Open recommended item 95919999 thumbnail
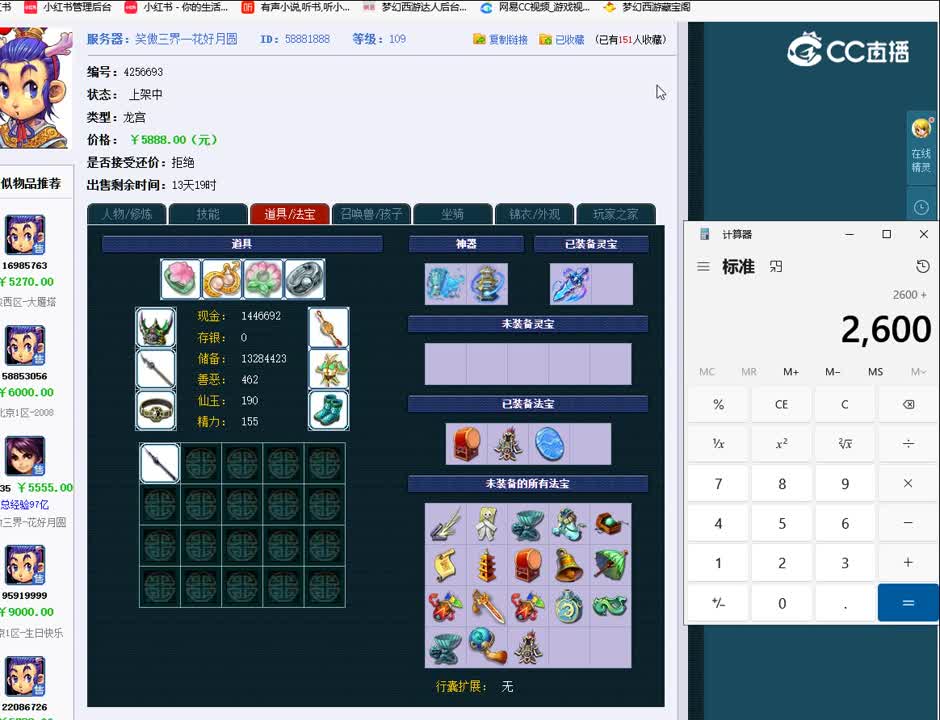The height and width of the screenshot is (720, 940). (25, 565)
